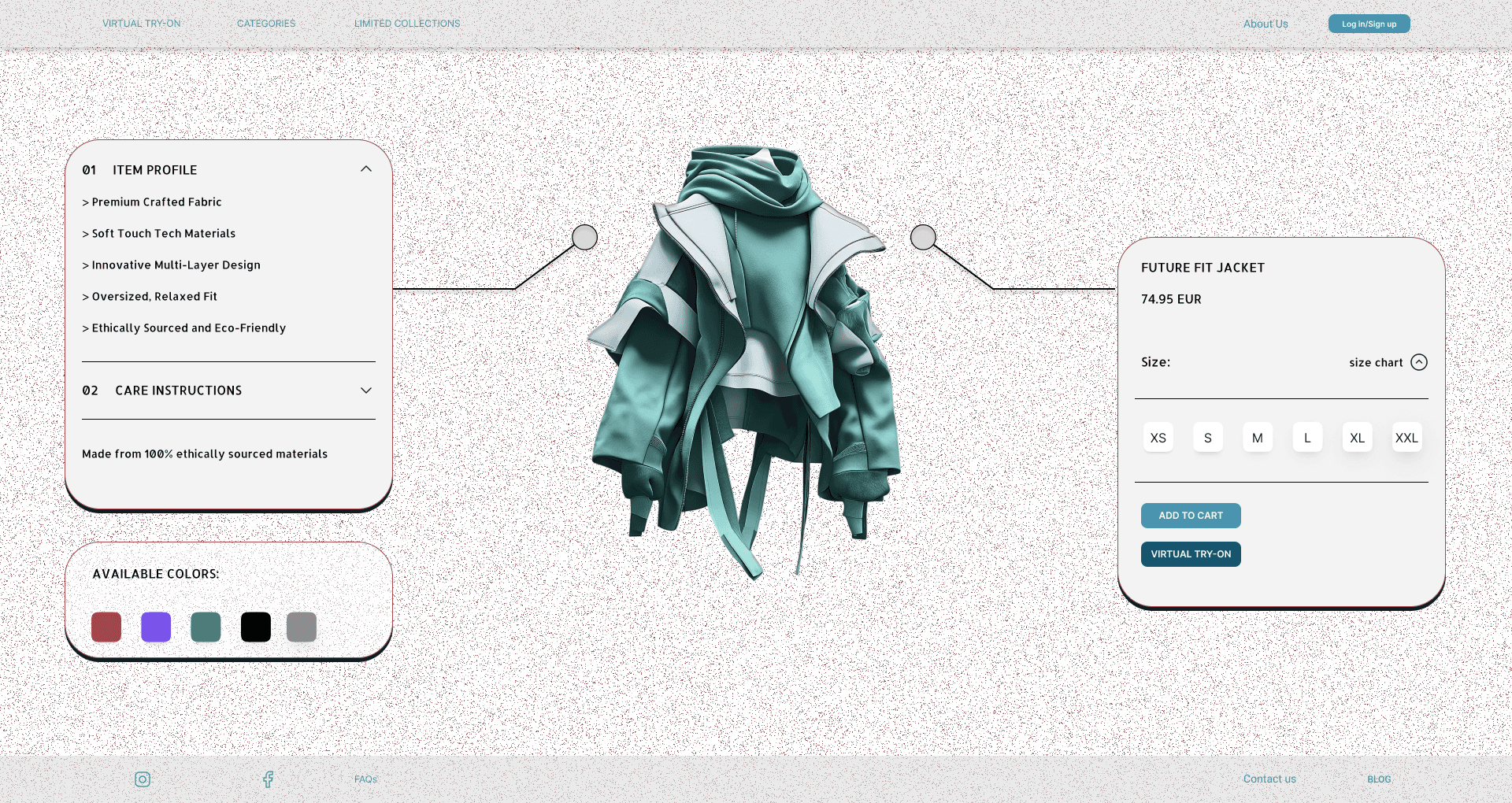Click 'Innovative Multi-Layer Design' line

[x=171, y=265]
